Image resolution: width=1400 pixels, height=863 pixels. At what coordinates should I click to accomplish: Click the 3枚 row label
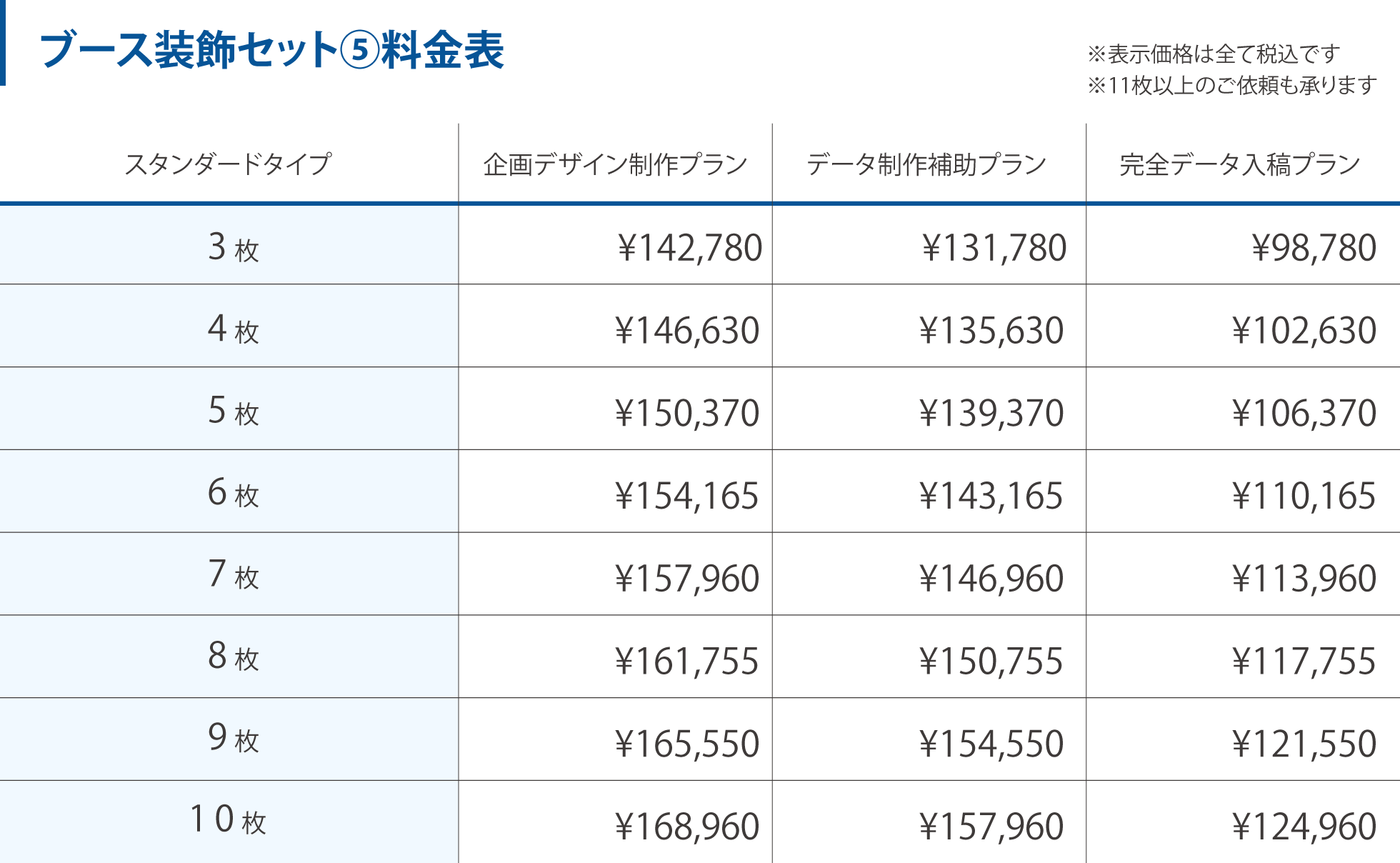coord(233,247)
